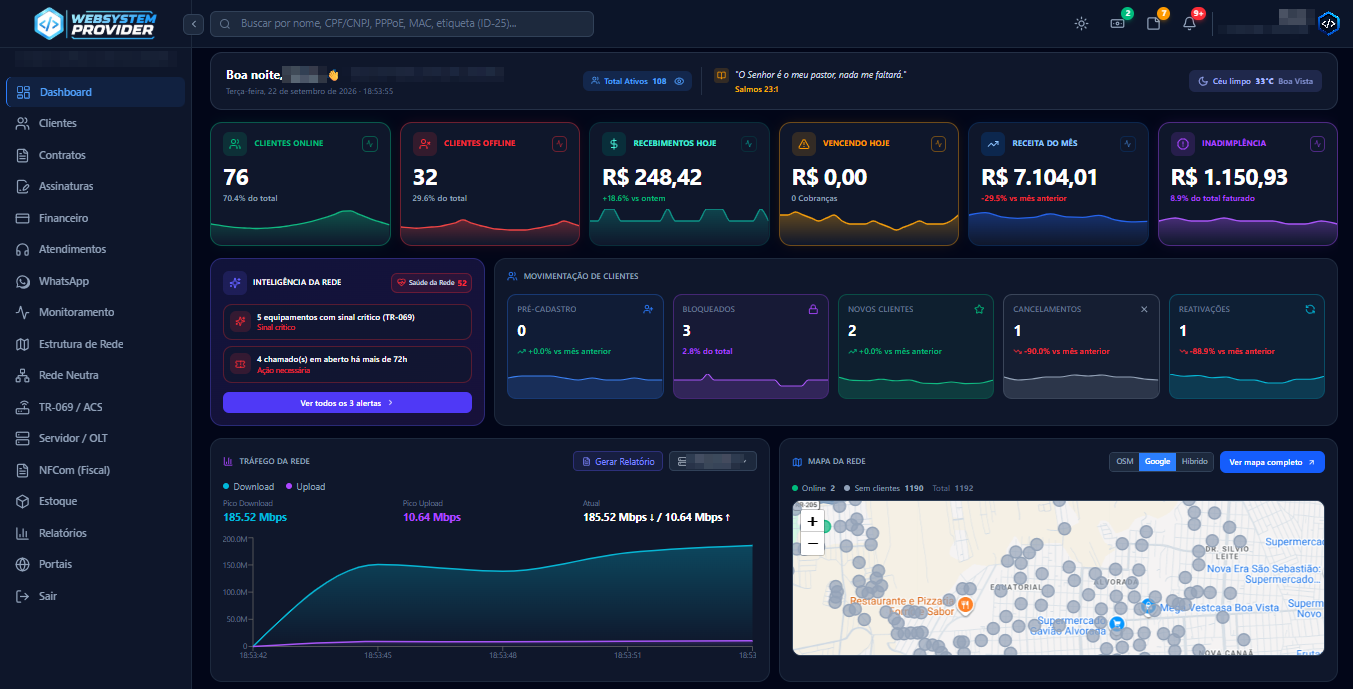
Task: Click Saúde da Rede 52 badge
Action: pyautogui.click(x=431, y=283)
